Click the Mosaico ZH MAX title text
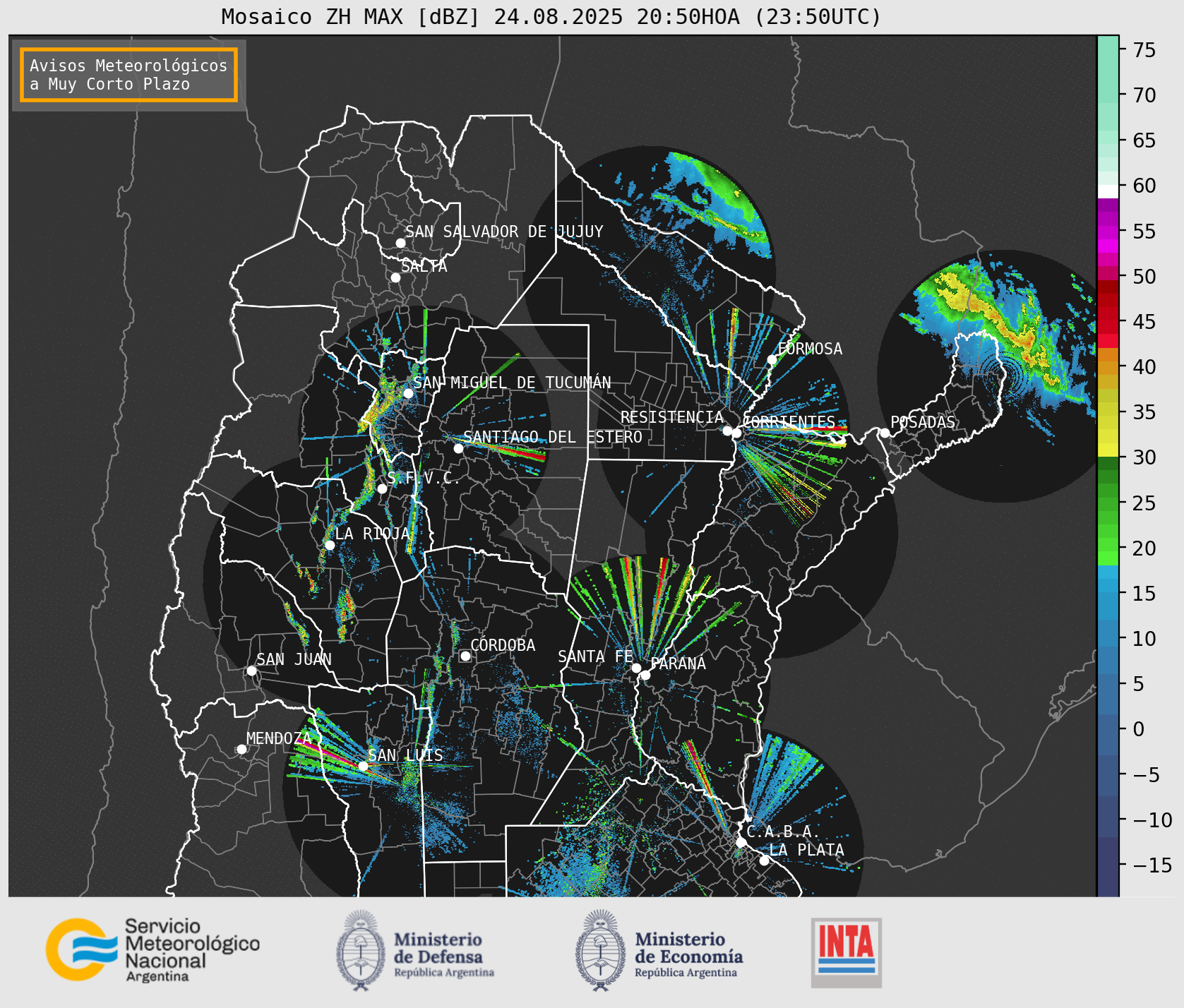The image size is (1184, 1008). coord(551,16)
